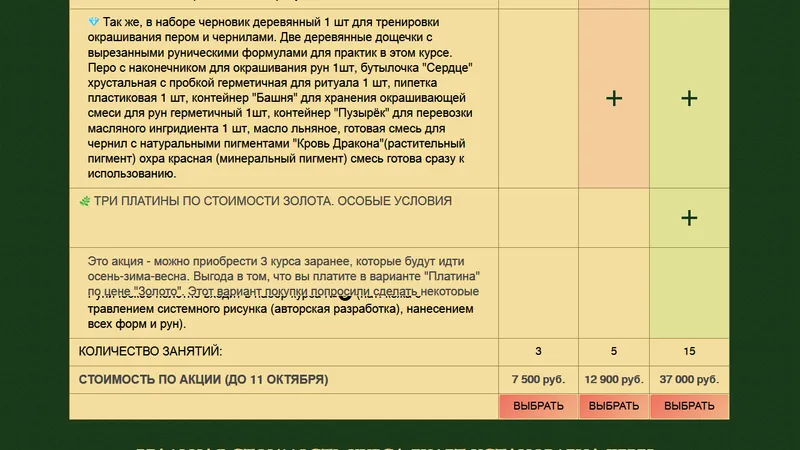Click plus sign in orange column

point(614,98)
